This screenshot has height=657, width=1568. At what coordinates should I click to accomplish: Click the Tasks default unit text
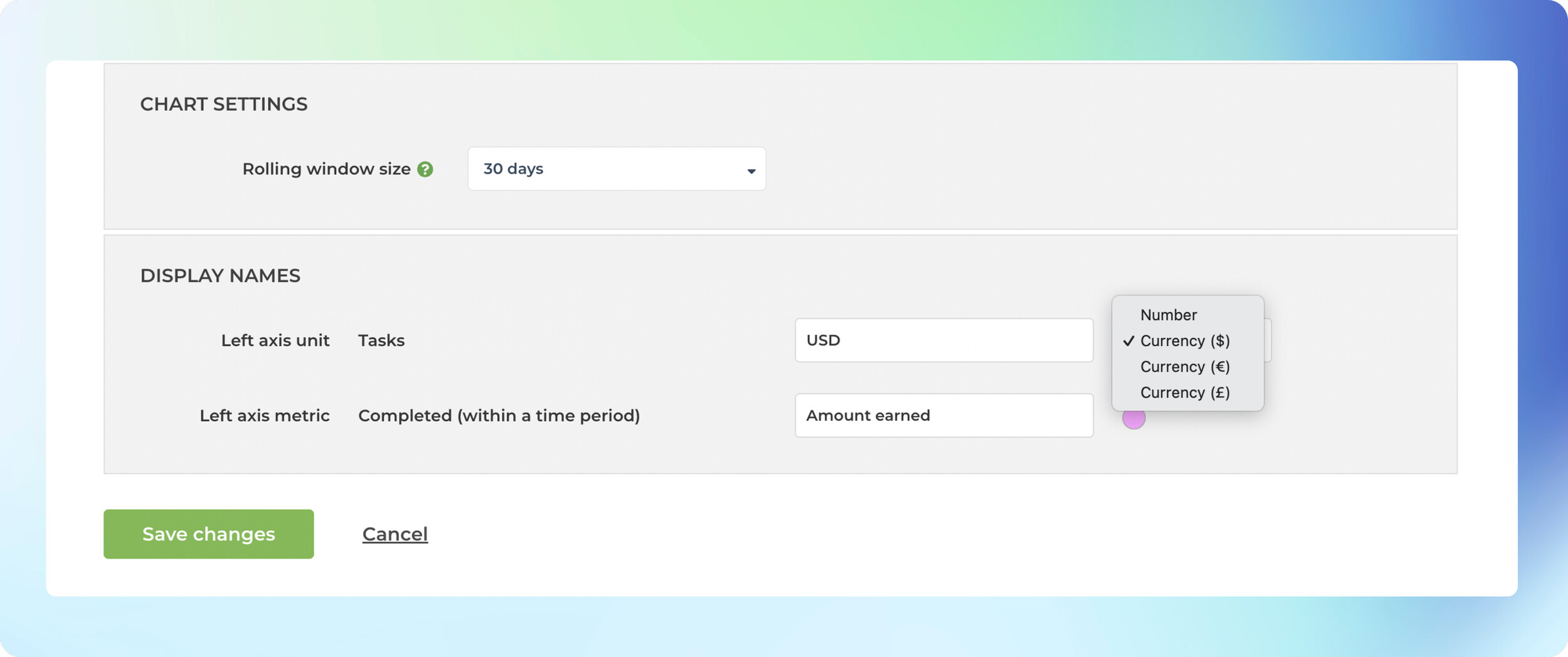(x=381, y=340)
